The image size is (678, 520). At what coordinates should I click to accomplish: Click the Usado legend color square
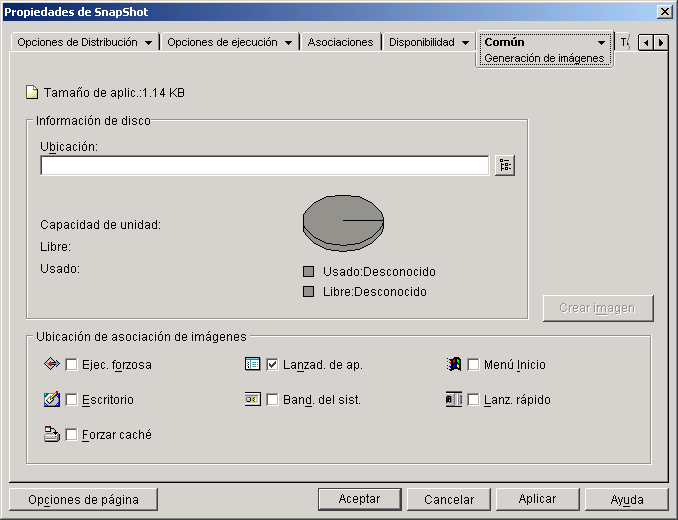pos(308,271)
